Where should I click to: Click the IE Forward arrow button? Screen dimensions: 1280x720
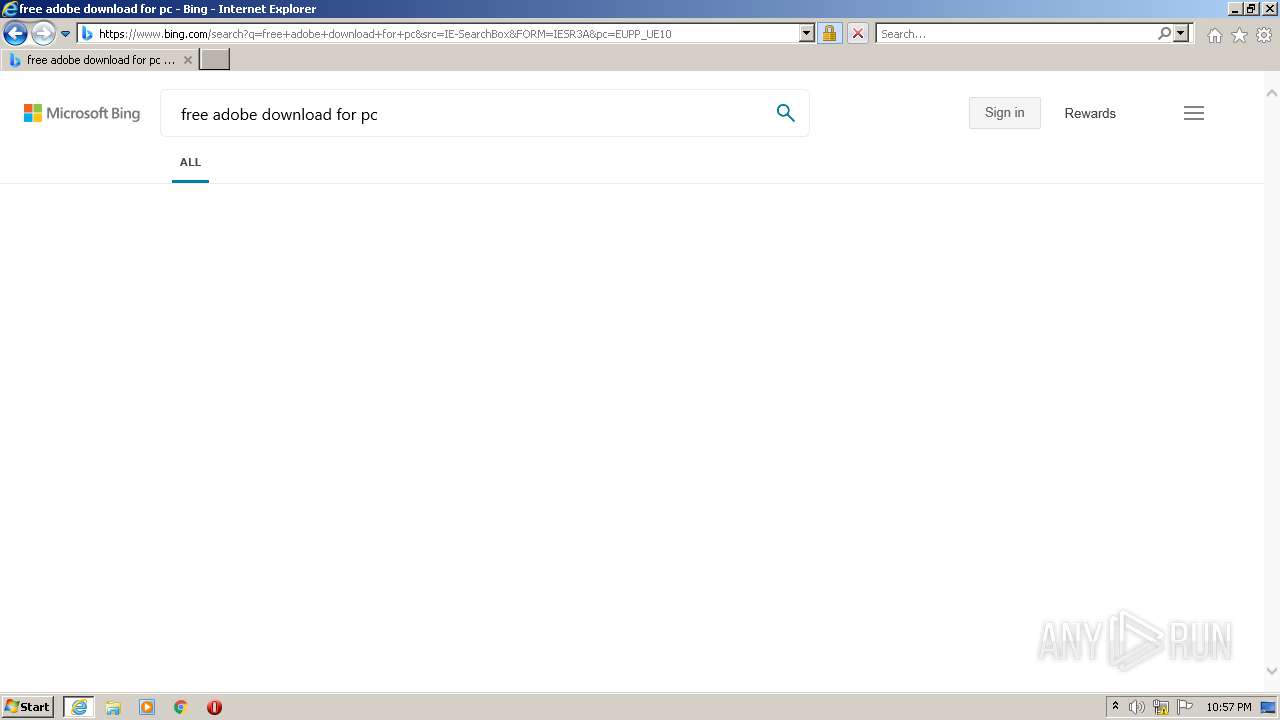(x=43, y=33)
